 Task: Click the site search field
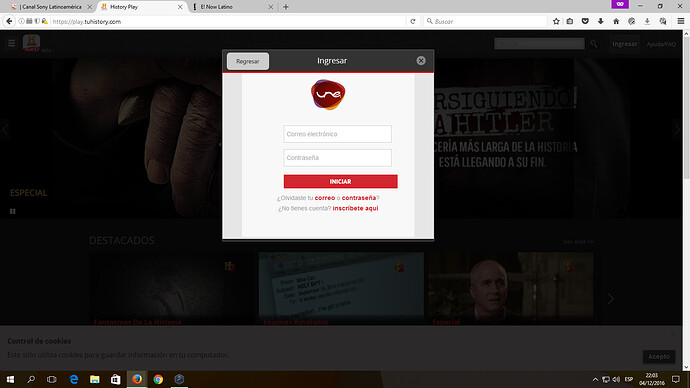pos(540,44)
